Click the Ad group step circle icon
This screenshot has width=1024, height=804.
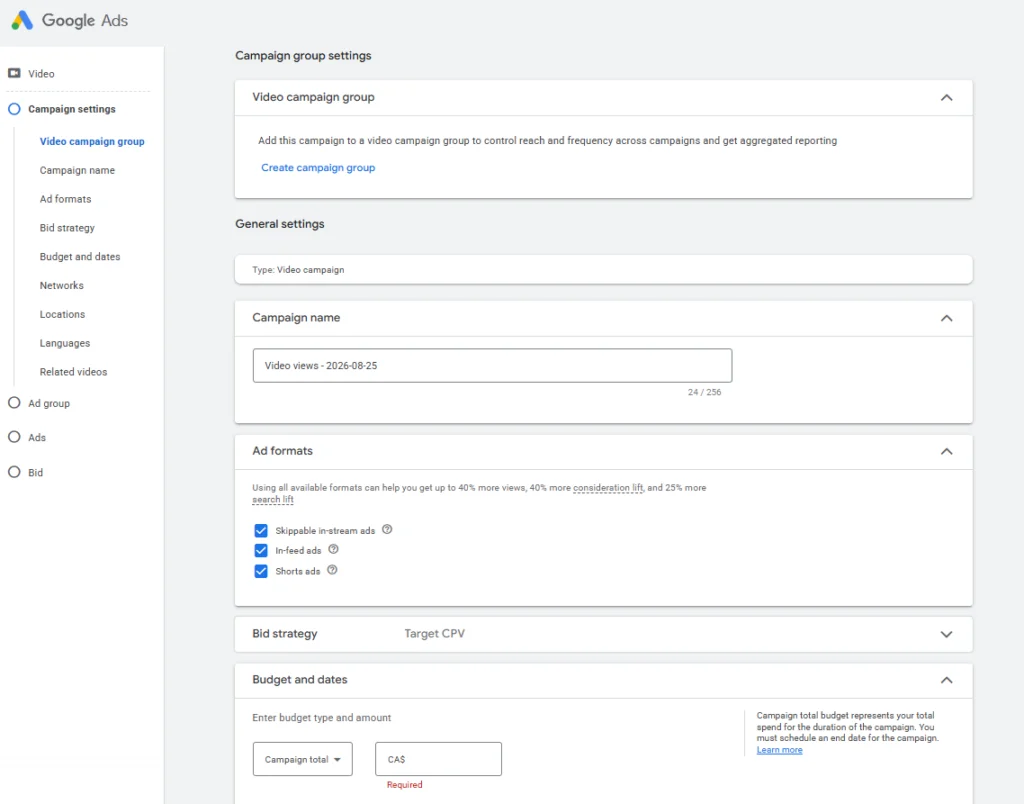point(14,403)
